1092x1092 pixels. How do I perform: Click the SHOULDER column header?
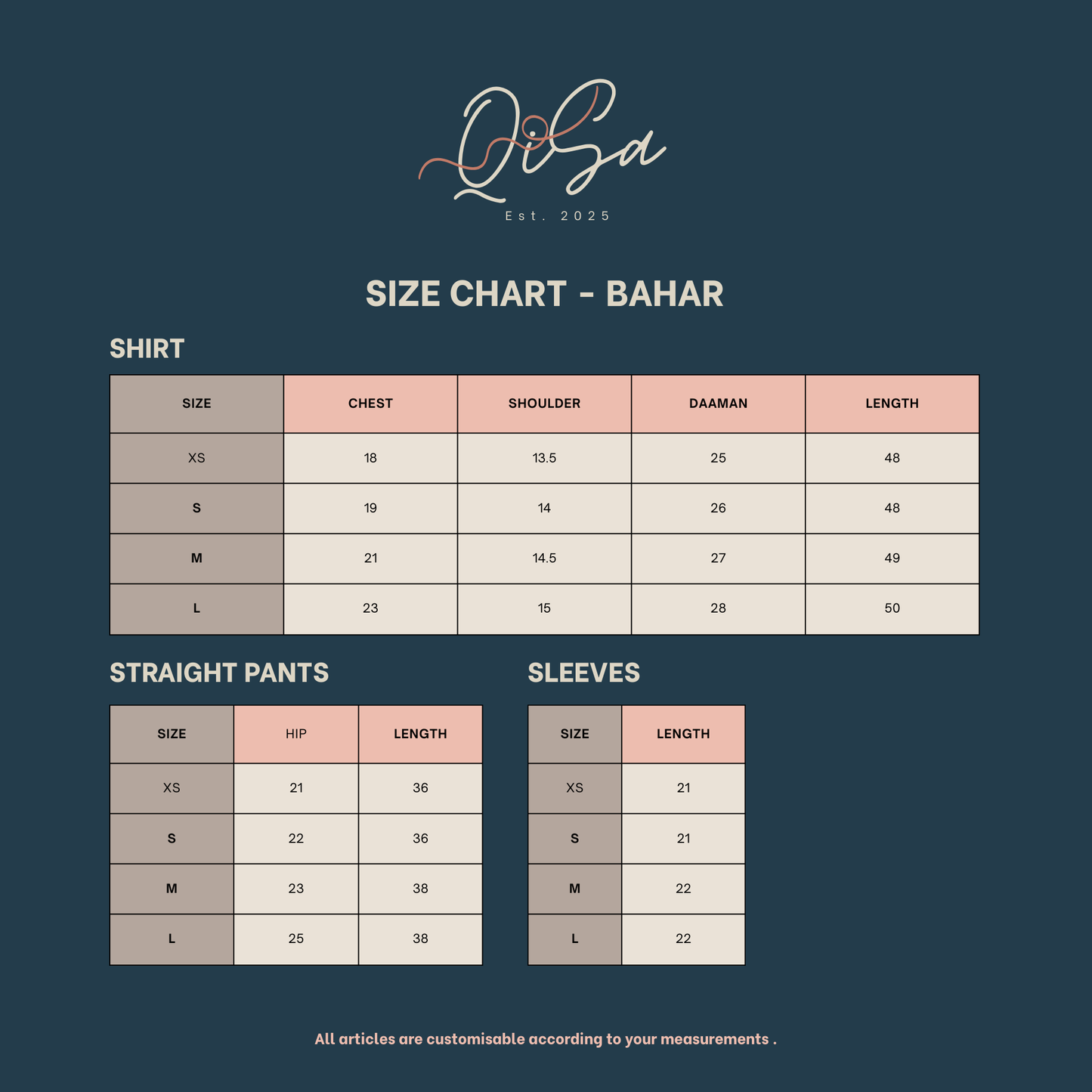tap(544, 404)
